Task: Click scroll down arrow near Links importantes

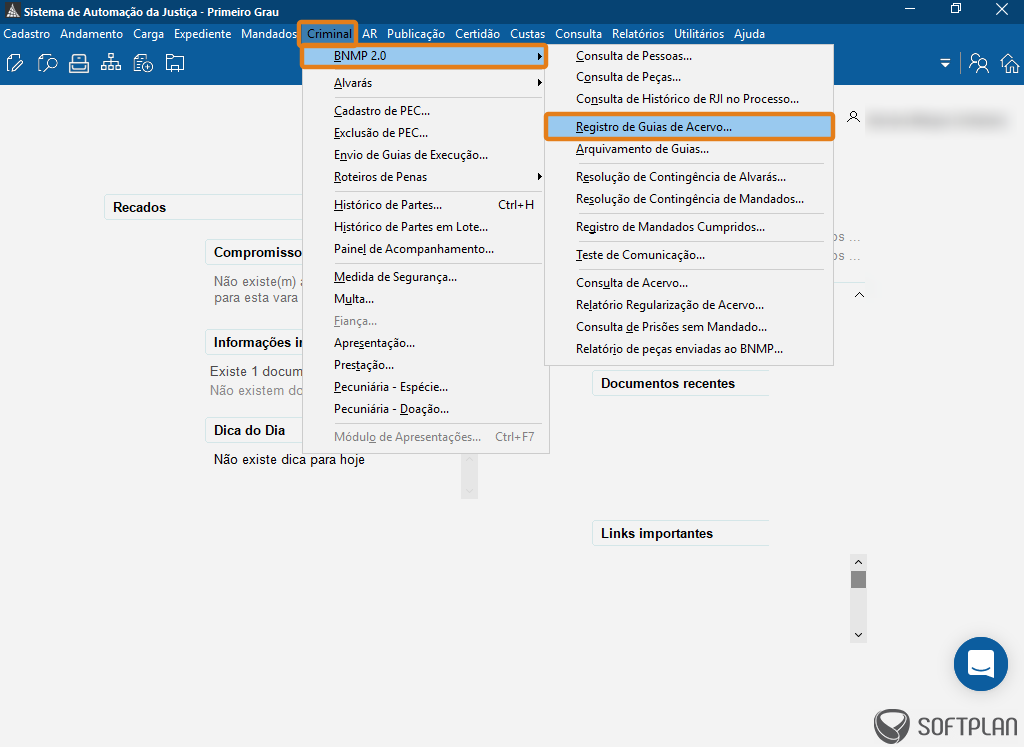Action: [x=858, y=635]
